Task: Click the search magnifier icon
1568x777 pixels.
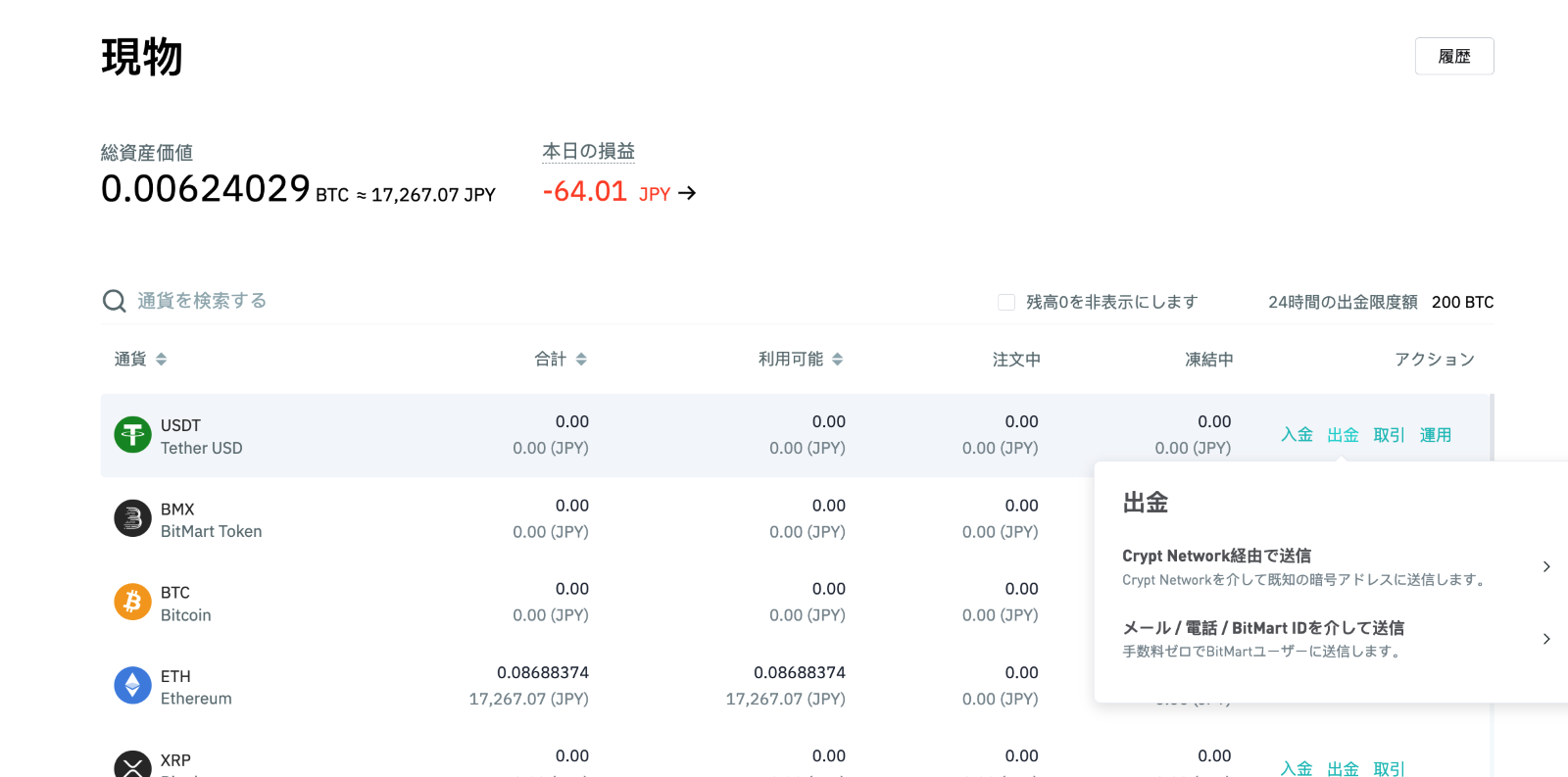Action: click(x=114, y=301)
